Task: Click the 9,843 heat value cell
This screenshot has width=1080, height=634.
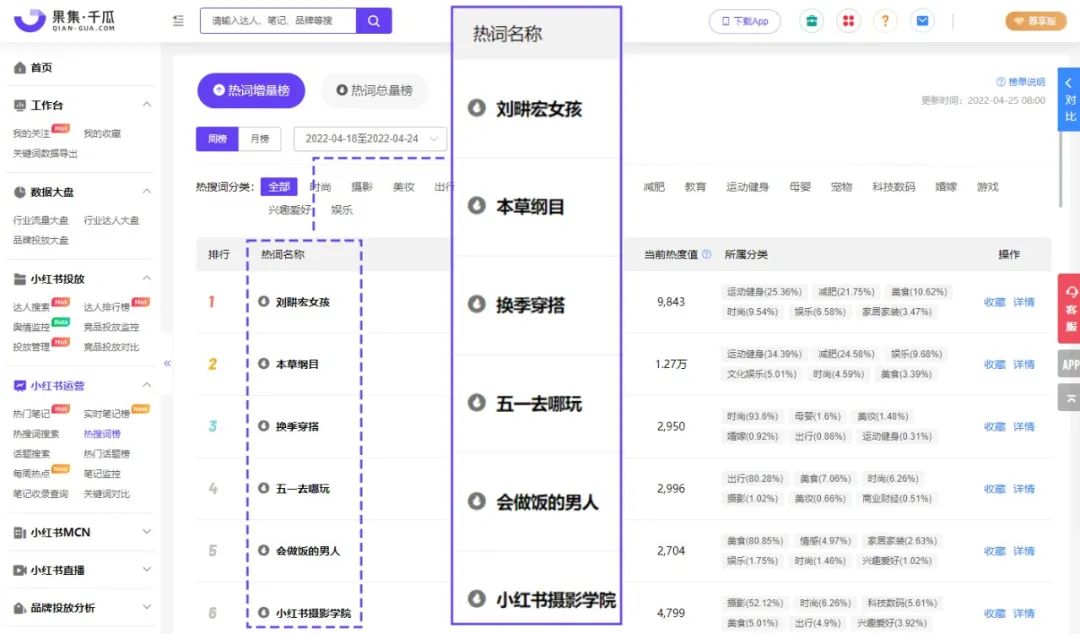Action: [x=671, y=302]
